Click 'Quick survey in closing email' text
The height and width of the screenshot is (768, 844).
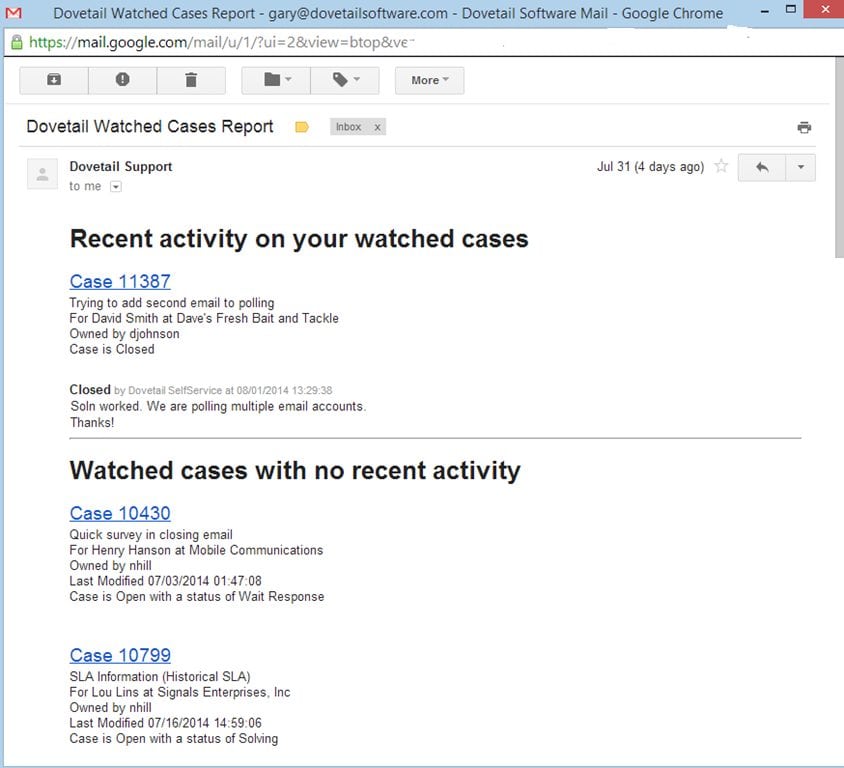tap(151, 535)
